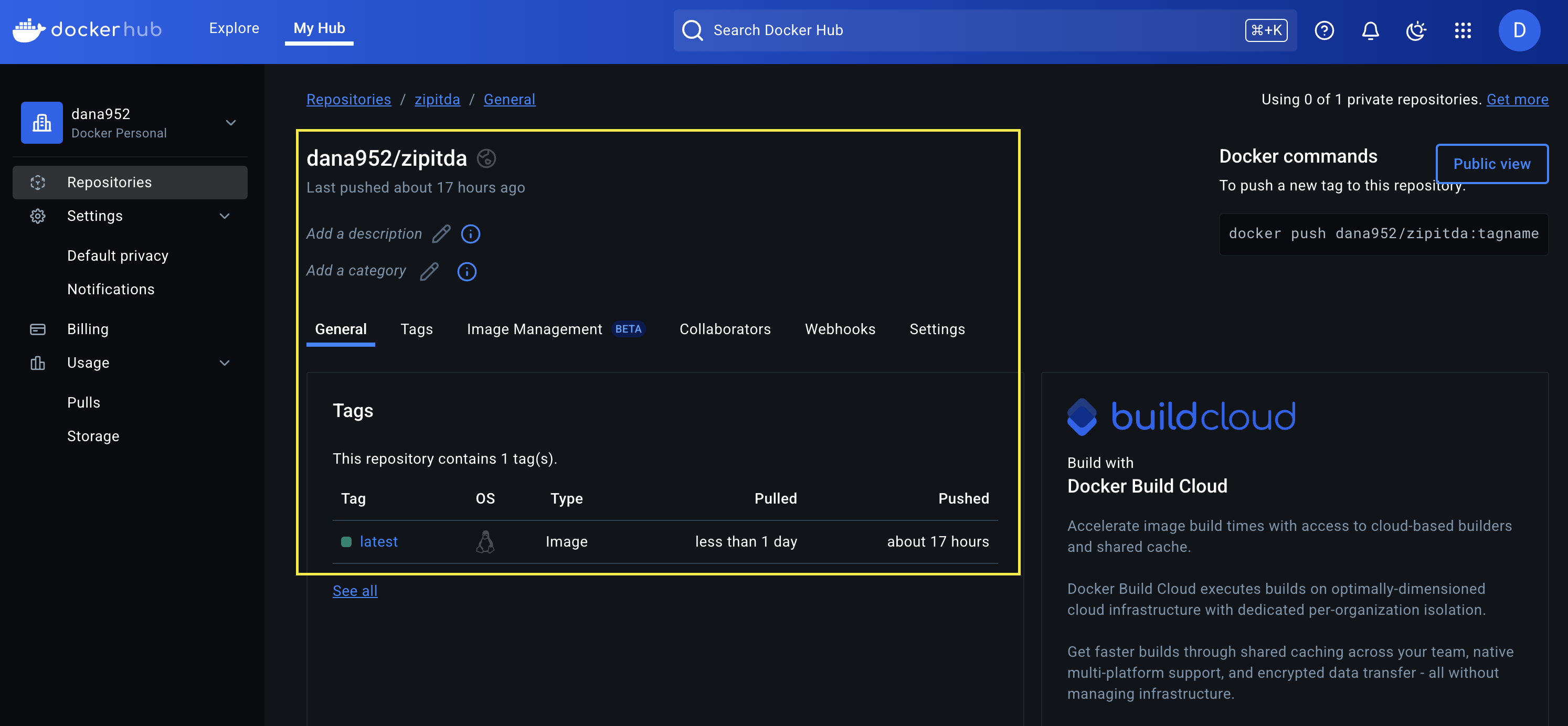Open the category info icon
The width and height of the screenshot is (1568, 726).
467,271
